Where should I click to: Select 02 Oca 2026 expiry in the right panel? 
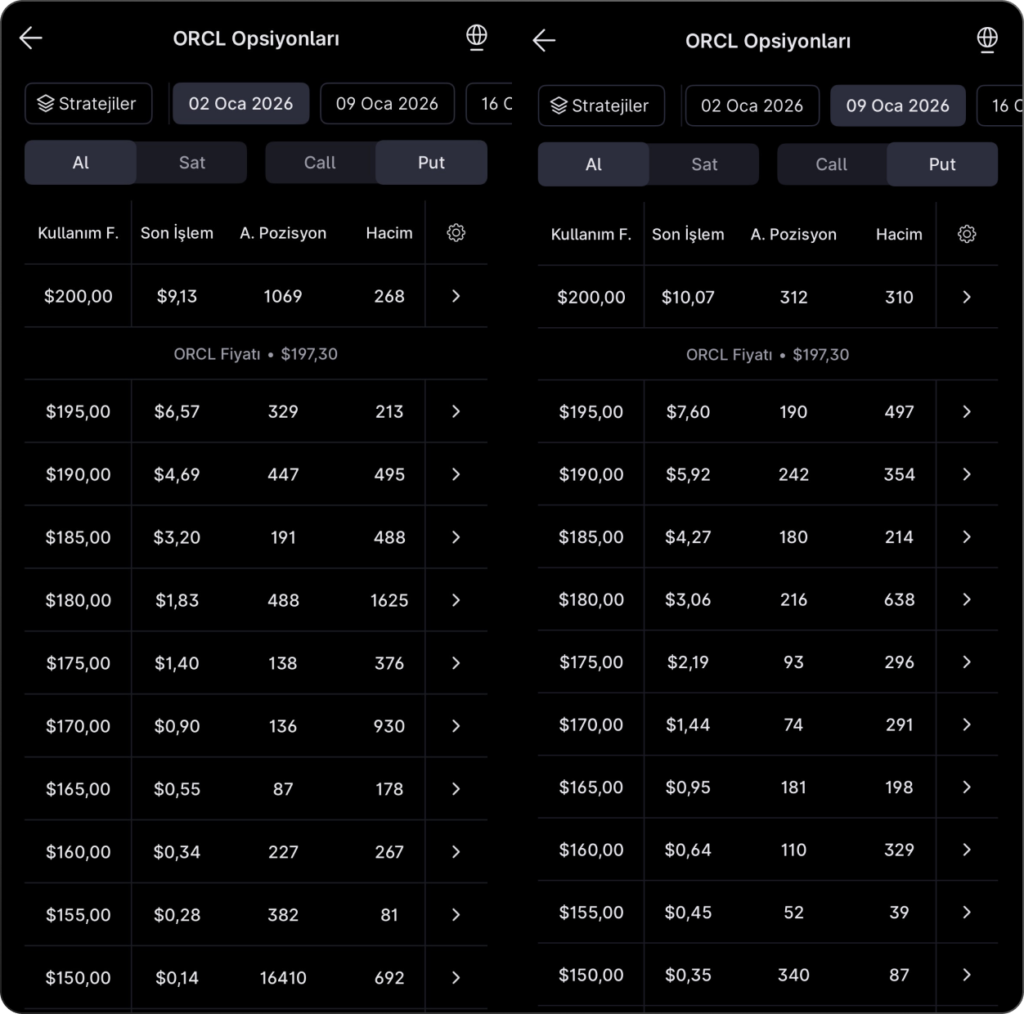coord(752,106)
